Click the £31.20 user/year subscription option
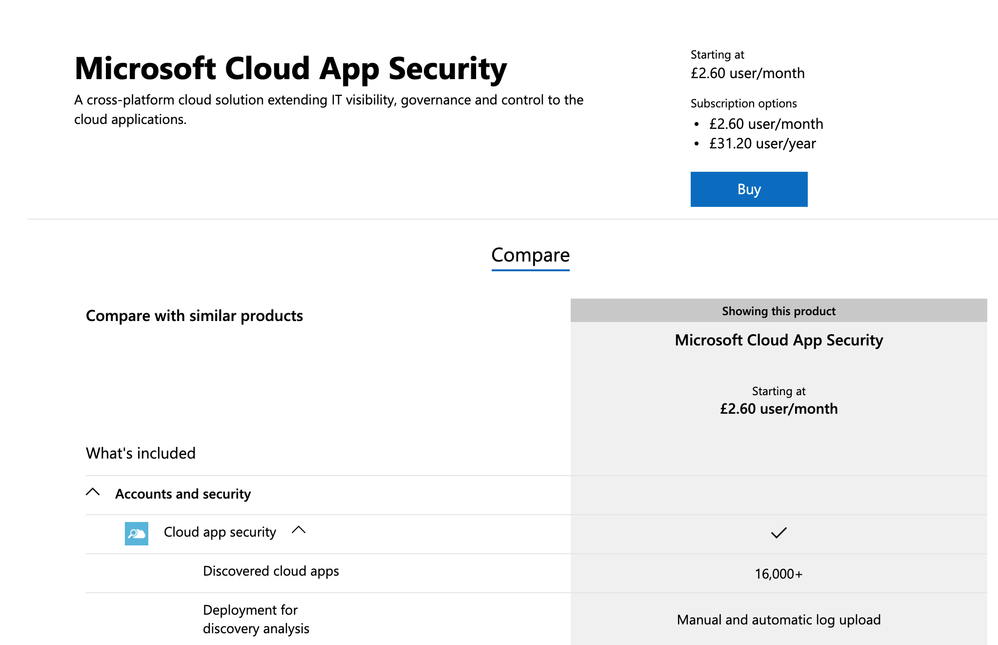This screenshot has height=645, width=998. [762, 143]
